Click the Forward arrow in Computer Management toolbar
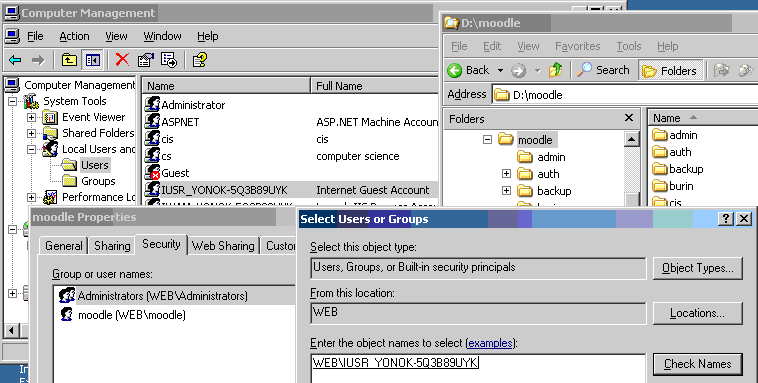Viewport: 758px width, 383px height. click(38, 60)
